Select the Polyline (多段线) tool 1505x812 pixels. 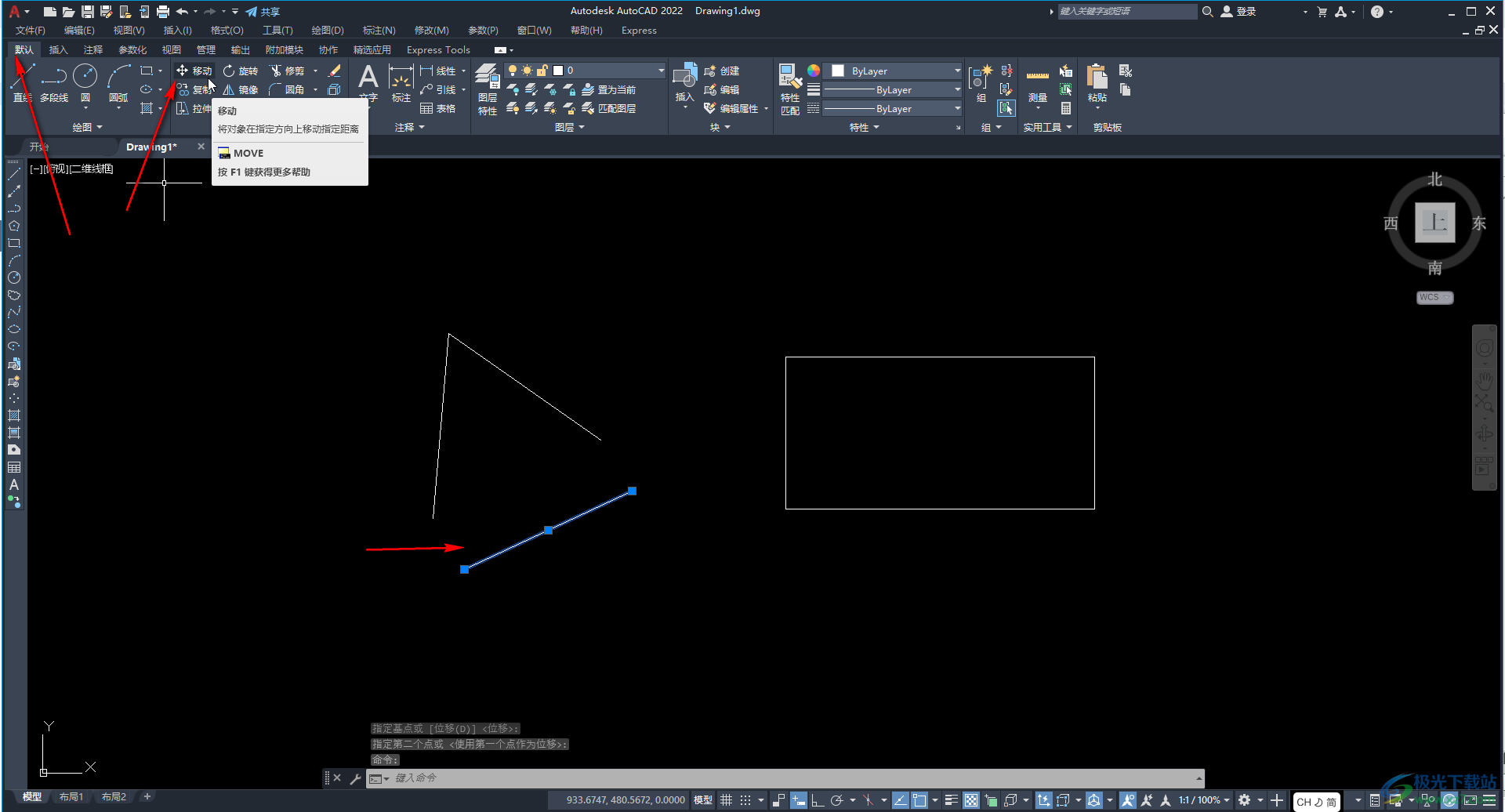(x=54, y=84)
